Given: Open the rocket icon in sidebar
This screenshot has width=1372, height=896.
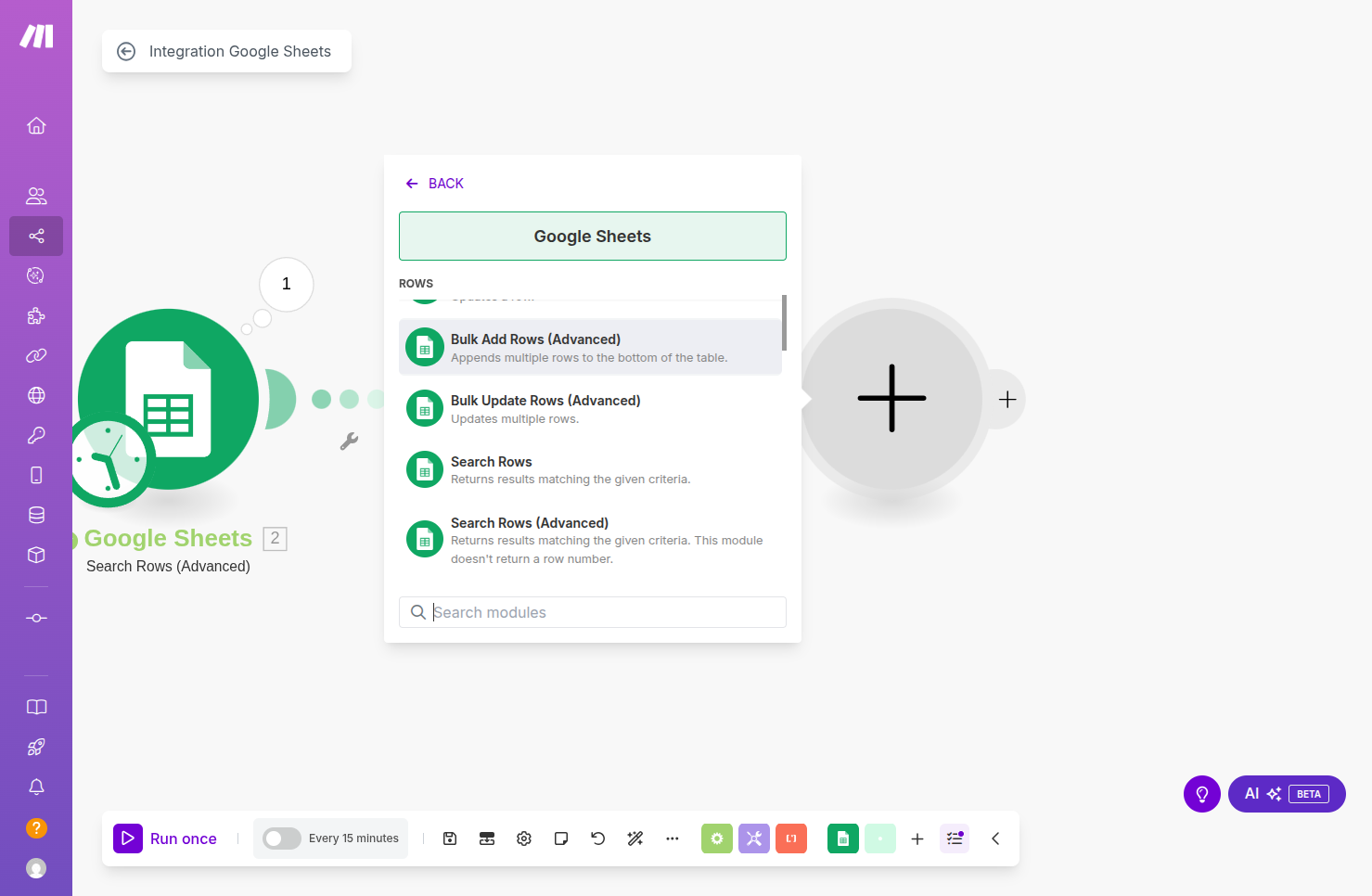Looking at the screenshot, I should (36, 747).
